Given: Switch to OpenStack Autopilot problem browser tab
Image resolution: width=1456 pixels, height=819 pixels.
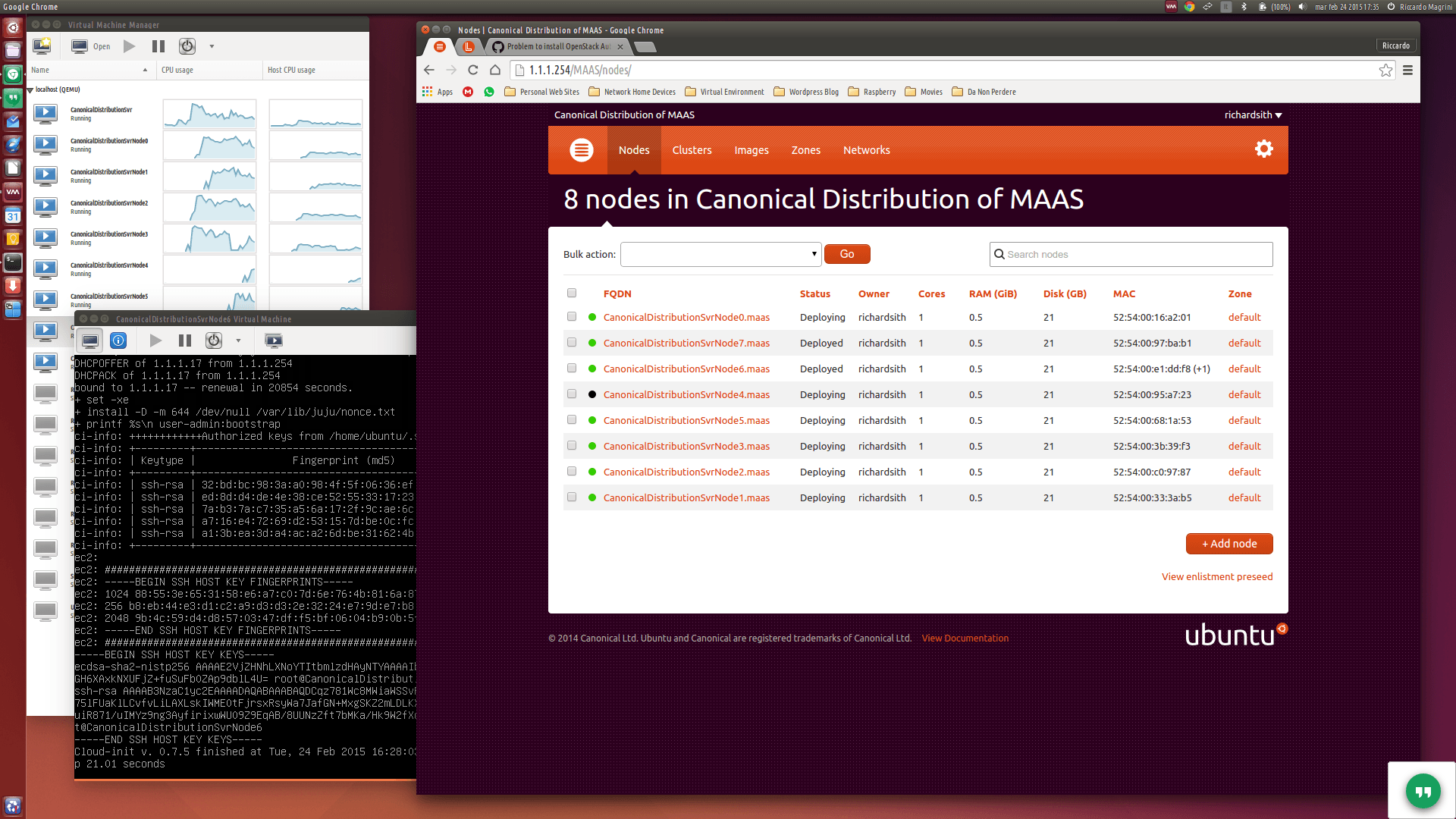Looking at the screenshot, I should click(x=558, y=46).
